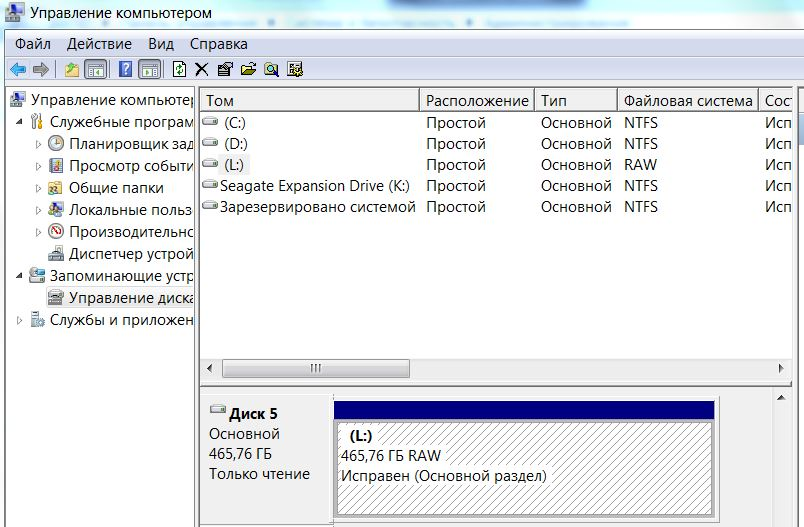
Task: Click the RAW file system cell
Action: tap(640, 165)
